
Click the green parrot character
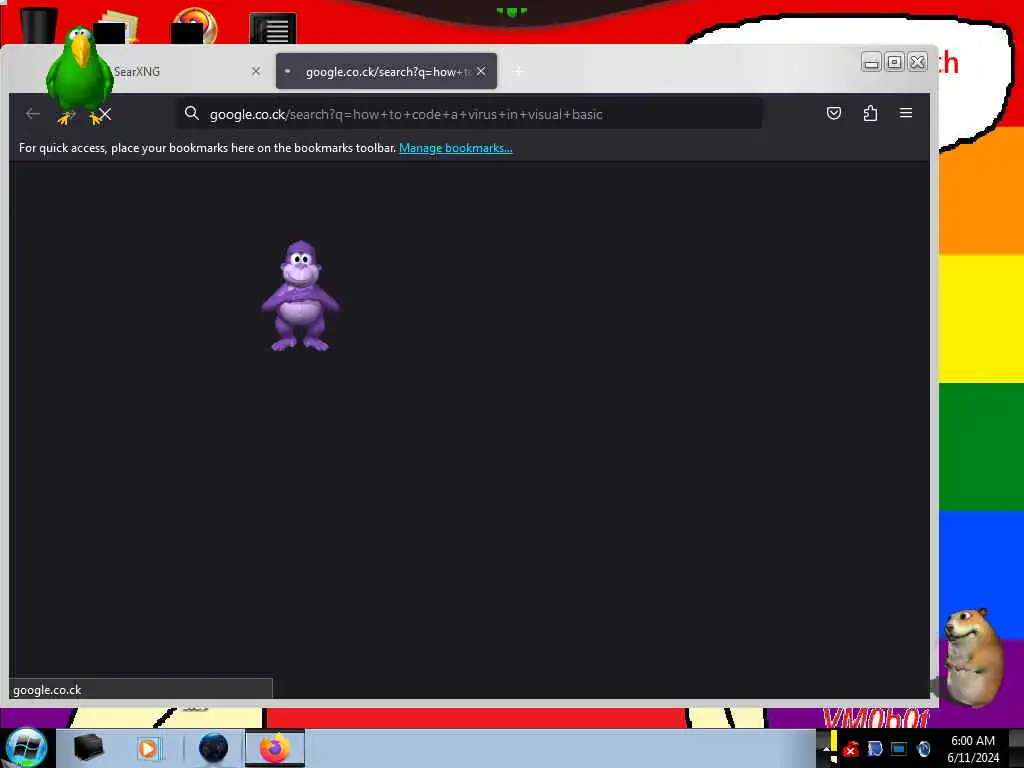80,75
